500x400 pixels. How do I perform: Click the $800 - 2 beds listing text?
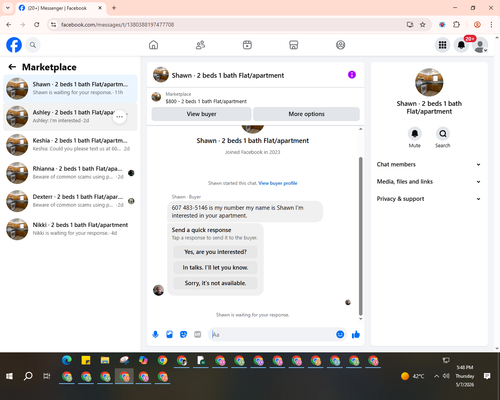coord(206,101)
